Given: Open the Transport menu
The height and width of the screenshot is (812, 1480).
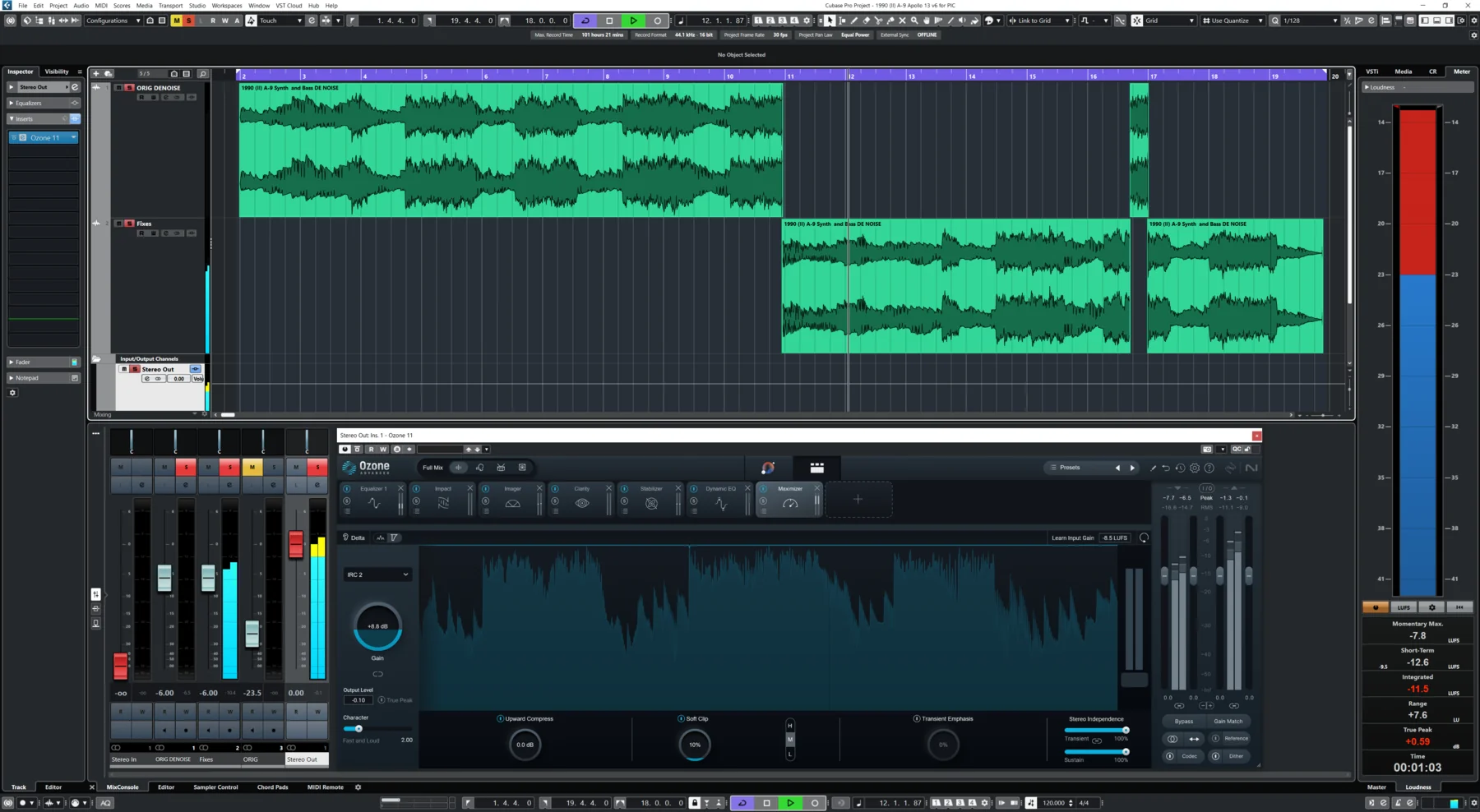Looking at the screenshot, I should (x=170, y=5).
